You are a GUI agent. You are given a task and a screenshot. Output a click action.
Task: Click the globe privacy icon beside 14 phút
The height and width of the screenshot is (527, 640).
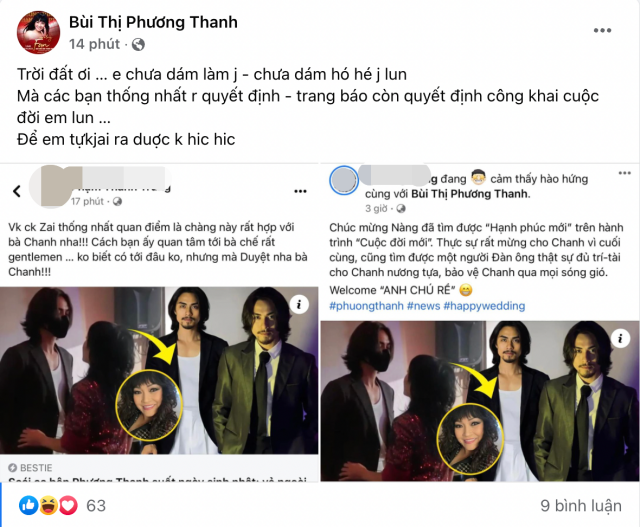pyautogui.click(x=138, y=44)
